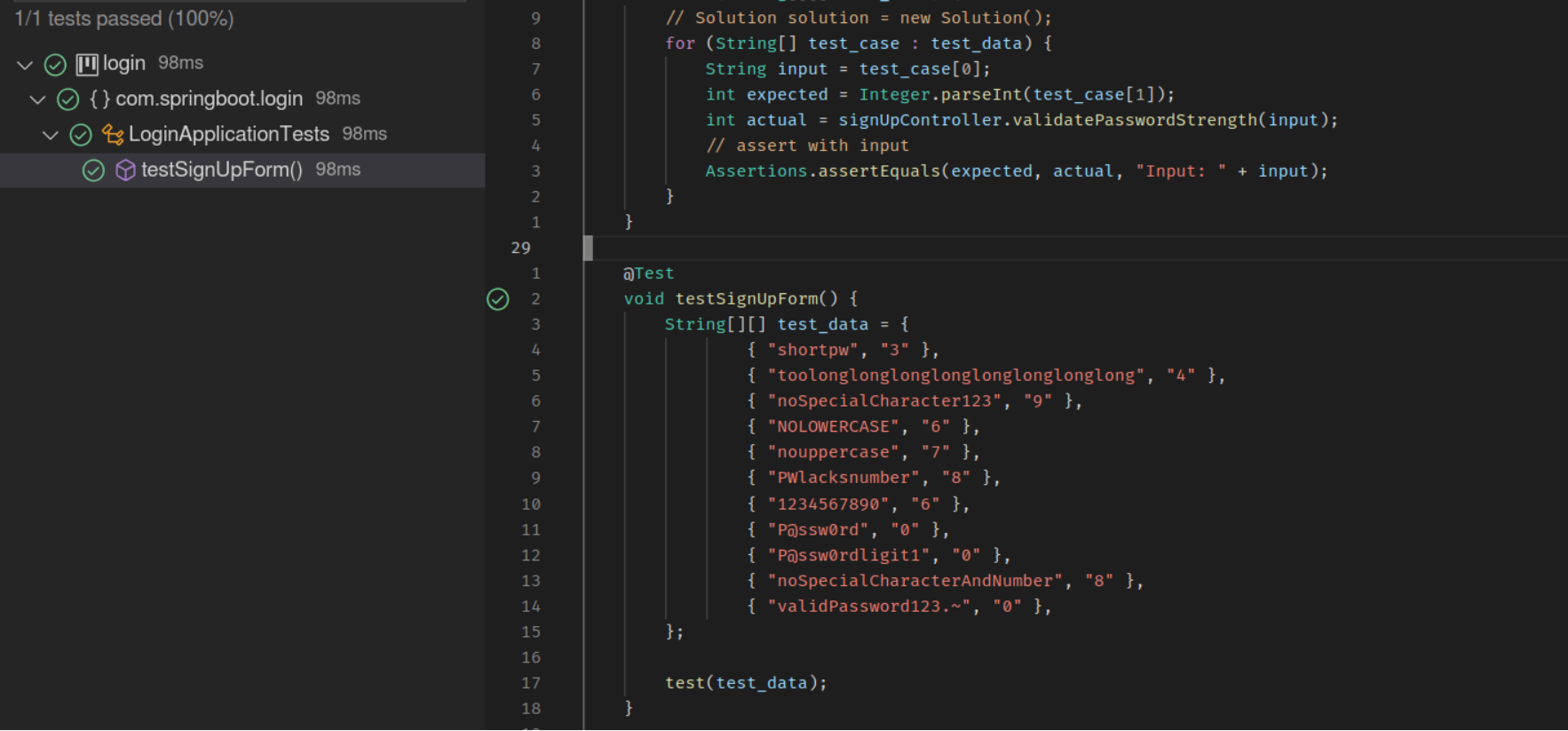Click the @Test annotation
Viewport: 1568px width, 731px height.
click(x=648, y=274)
